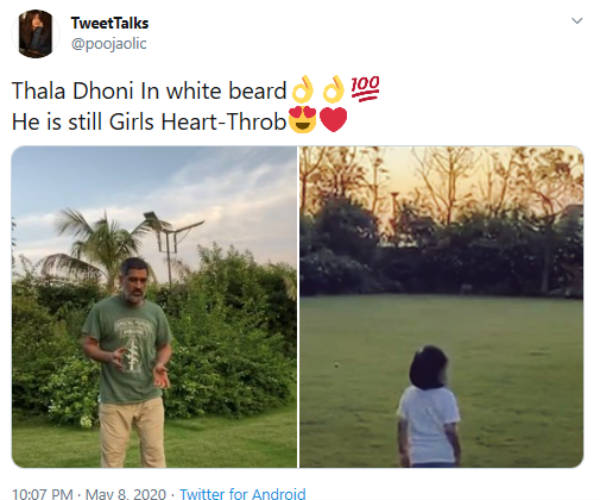The width and height of the screenshot is (600, 500).
Task: Click the red heart emoji
Action: click(x=333, y=120)
